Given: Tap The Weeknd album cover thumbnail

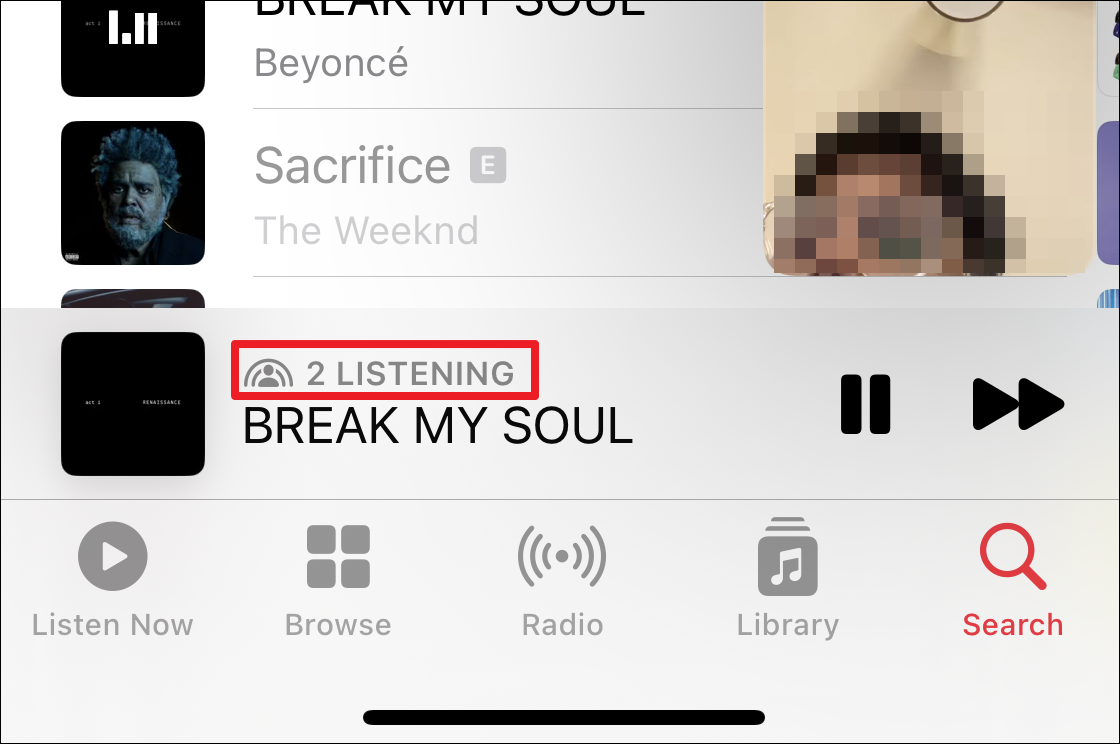Looking at the screenshot, I should pos(133,193).
